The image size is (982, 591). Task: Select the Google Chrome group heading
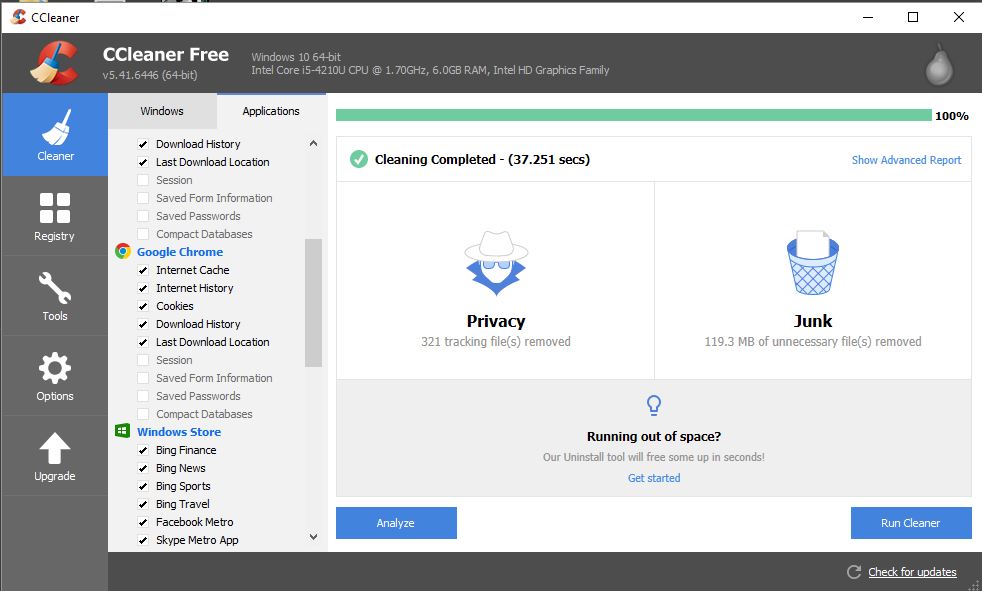click(180, 252)
